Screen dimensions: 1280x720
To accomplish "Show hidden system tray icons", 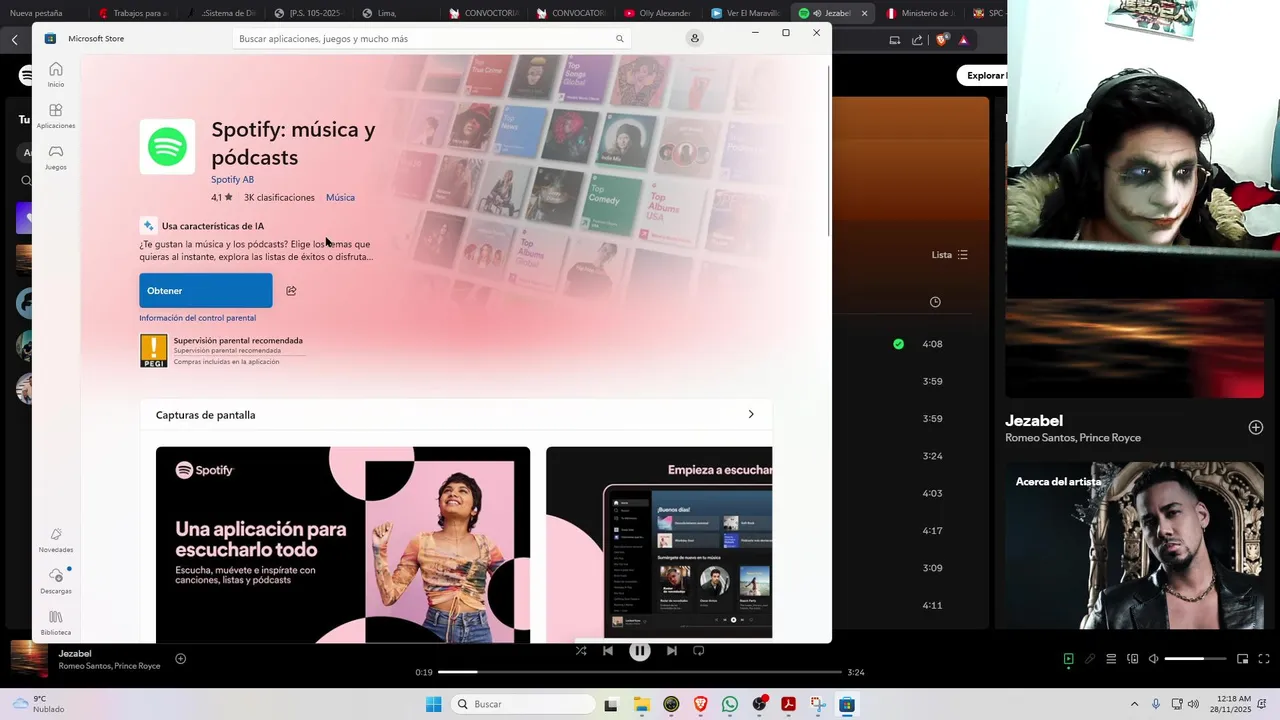I will (1134, 704).
